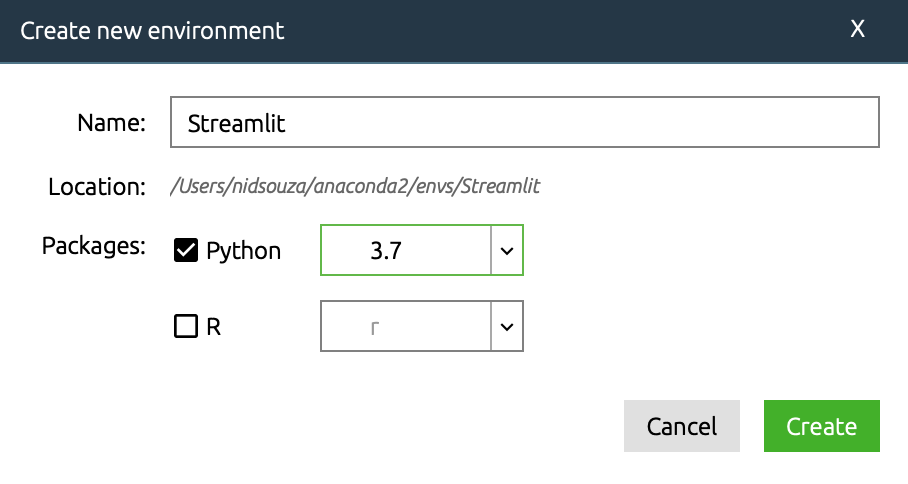Click the greyed 'r' placeholder value
This screenshot has height=484, width=908.
pos(374,328)
